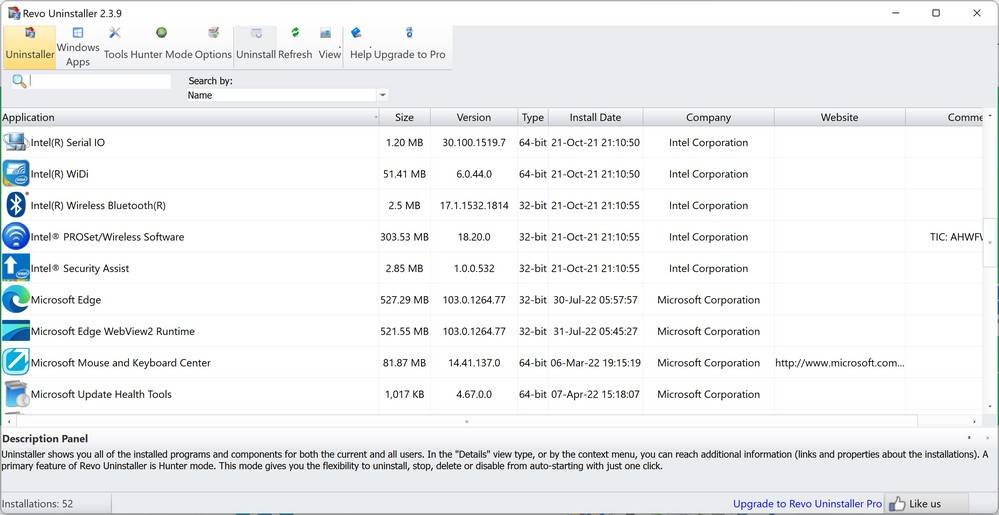
Task: Refresh the installed programs list
Action: pyautogui.click(x=295, y=45)
